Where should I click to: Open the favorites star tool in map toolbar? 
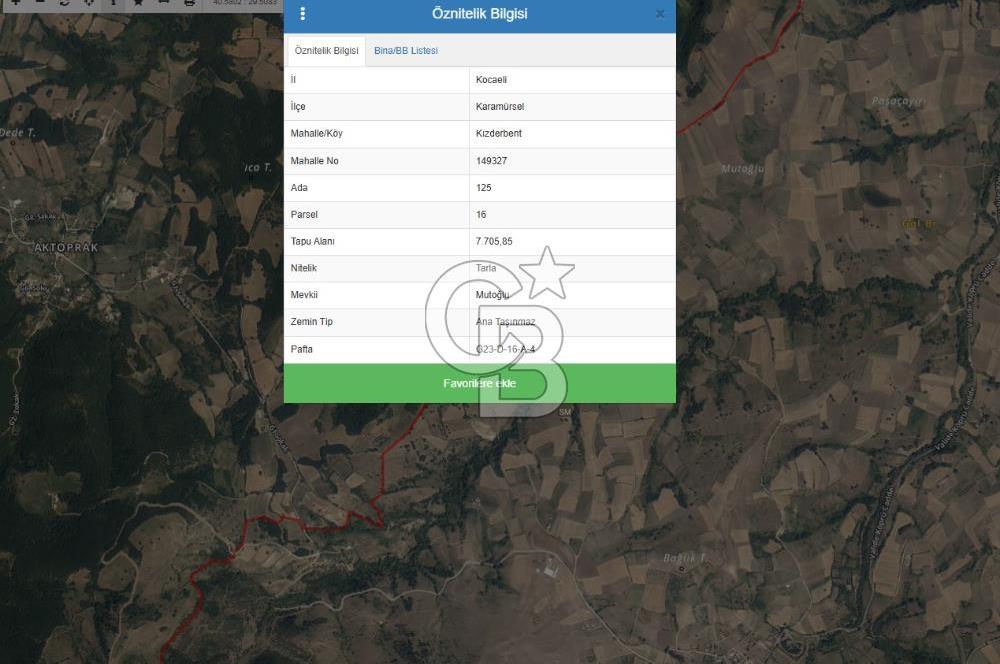(138, 3)
